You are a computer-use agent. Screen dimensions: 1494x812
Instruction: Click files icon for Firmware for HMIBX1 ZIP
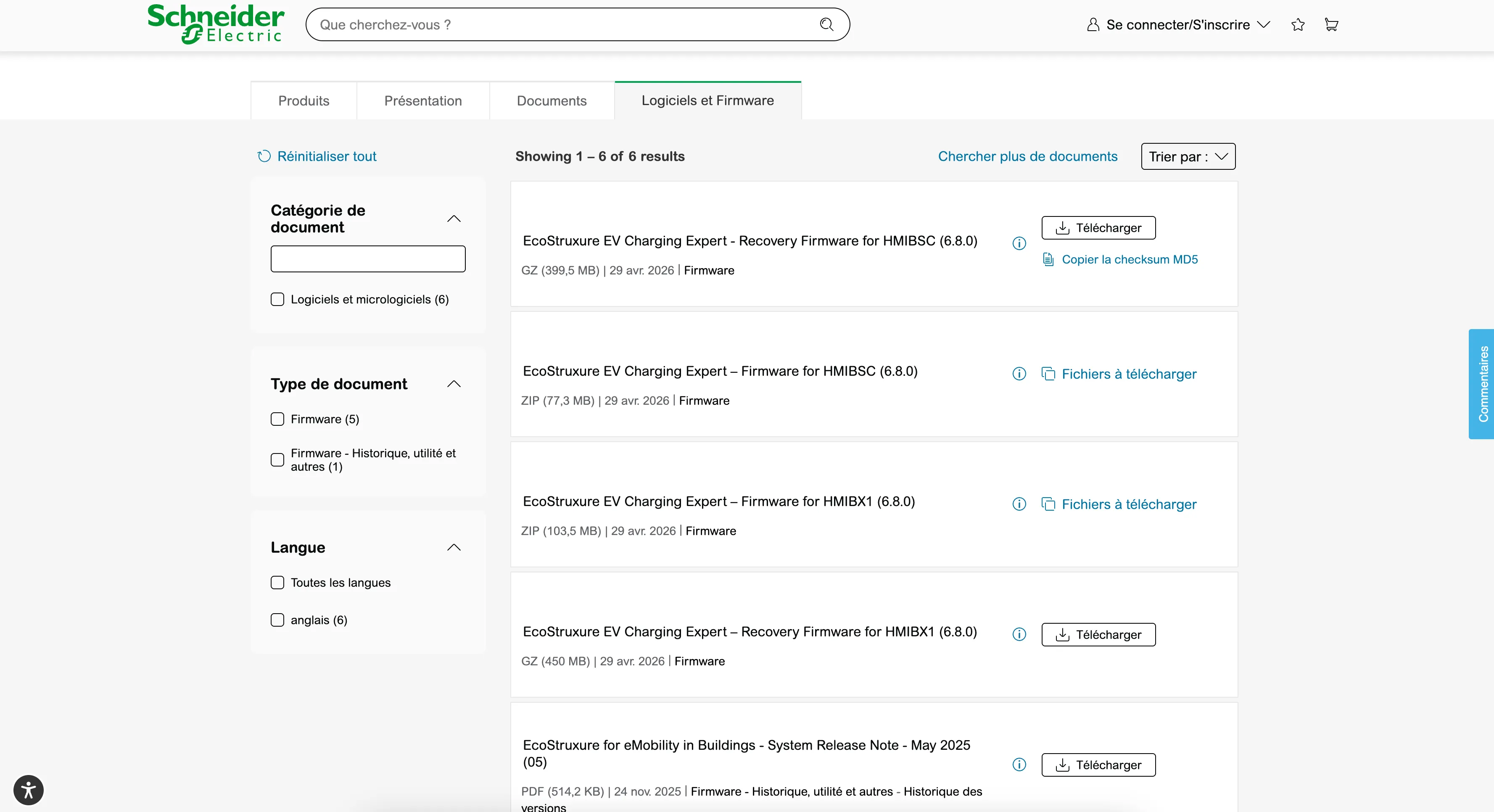click(x=1048, y=504)
